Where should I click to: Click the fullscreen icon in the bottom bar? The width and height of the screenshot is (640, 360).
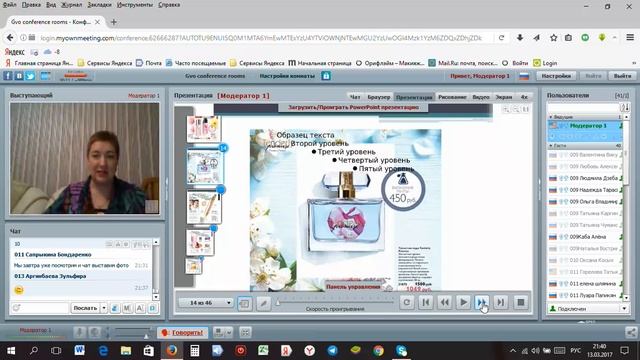tap(245, 332)
